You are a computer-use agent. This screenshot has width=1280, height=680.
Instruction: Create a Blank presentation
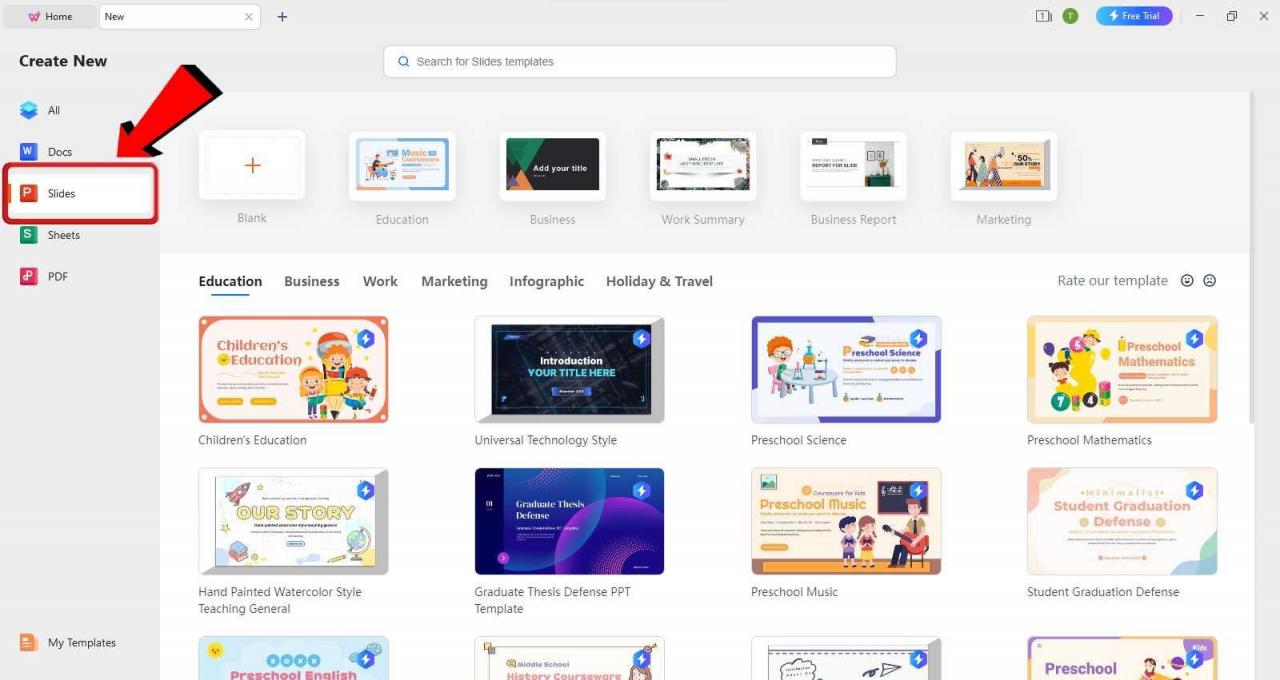point(252,166)
